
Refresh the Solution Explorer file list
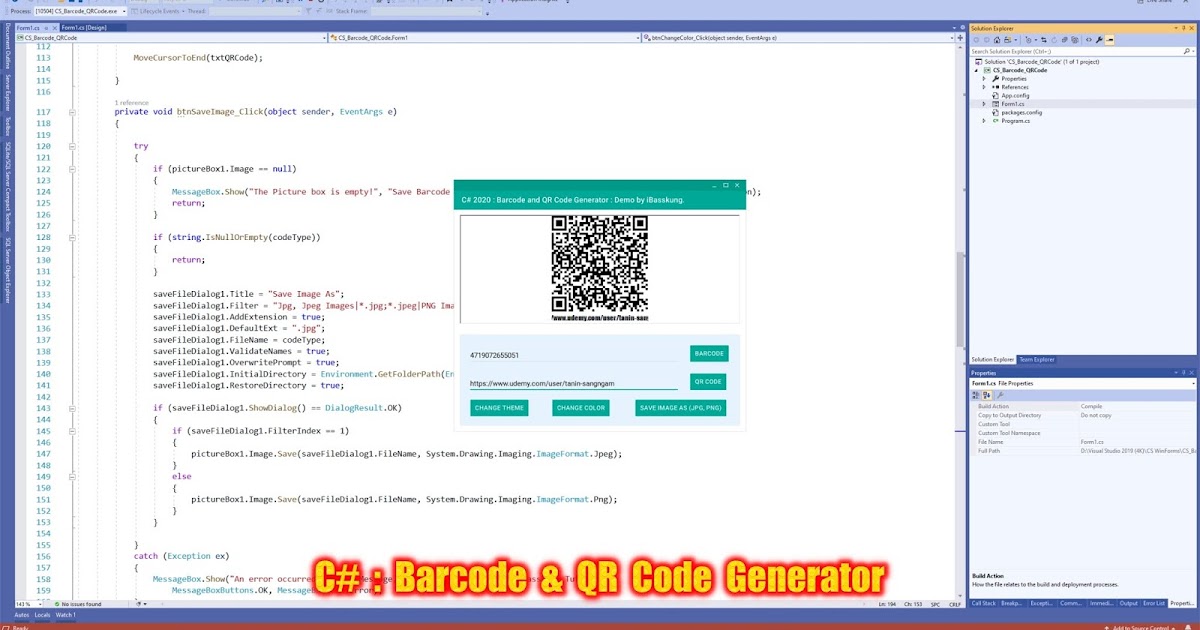pyautogui.click(x=1054, y=39)
